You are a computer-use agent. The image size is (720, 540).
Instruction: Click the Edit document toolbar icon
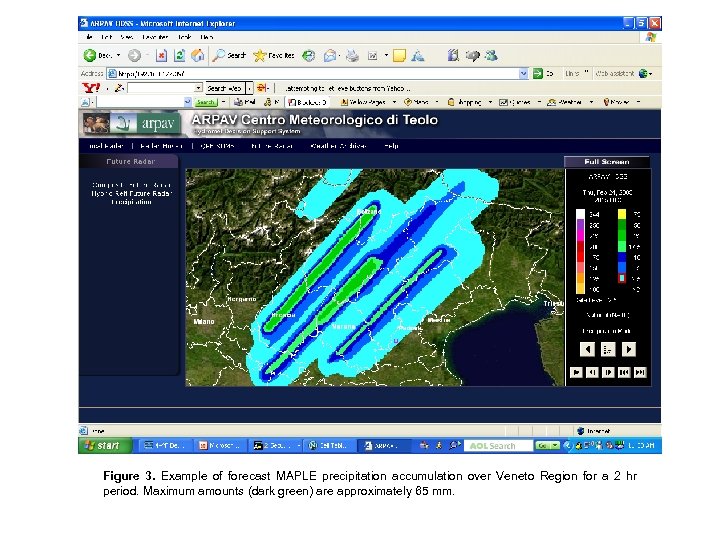pos(372,56)
